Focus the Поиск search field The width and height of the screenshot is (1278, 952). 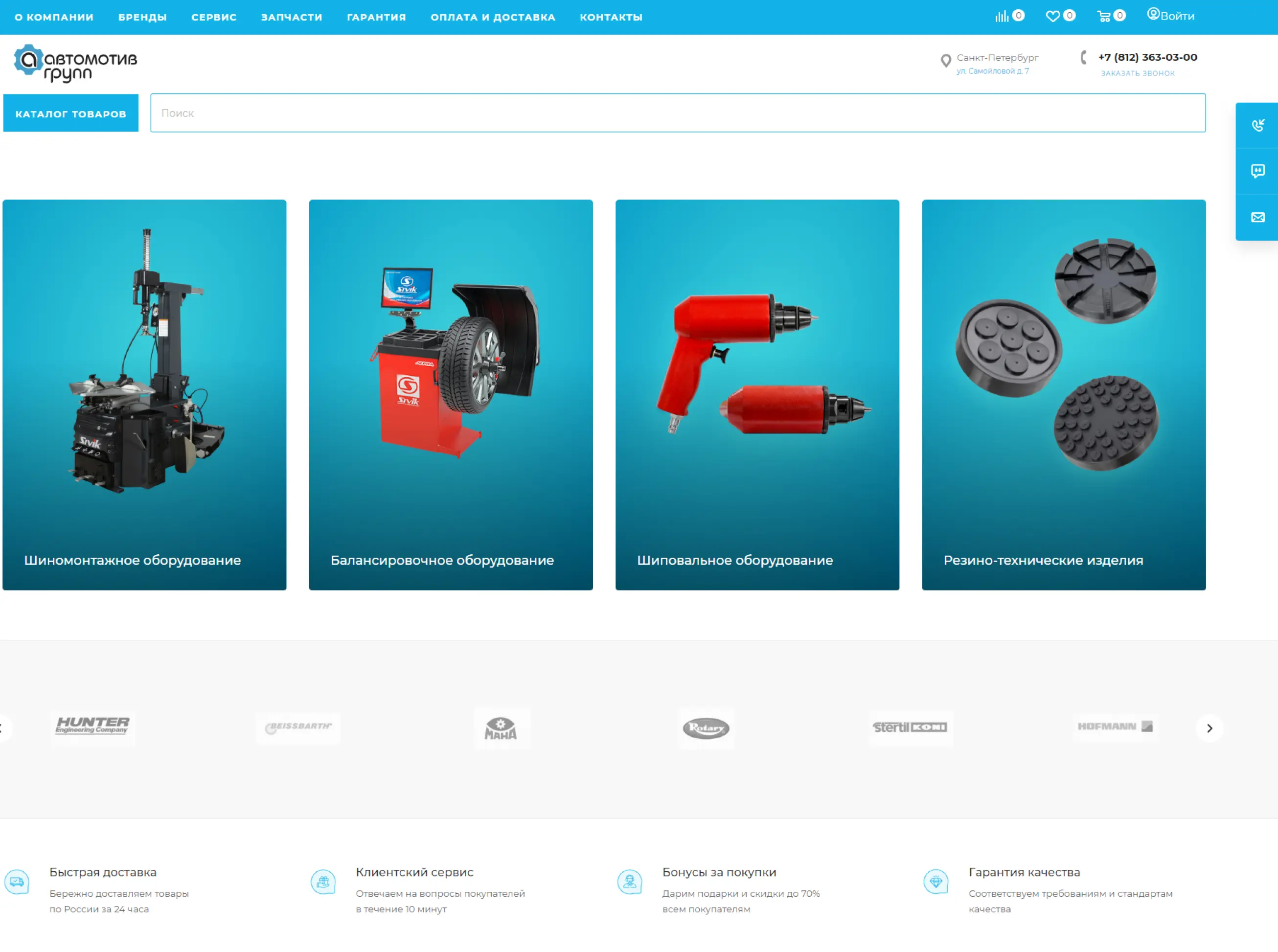(x=677, y=113)
